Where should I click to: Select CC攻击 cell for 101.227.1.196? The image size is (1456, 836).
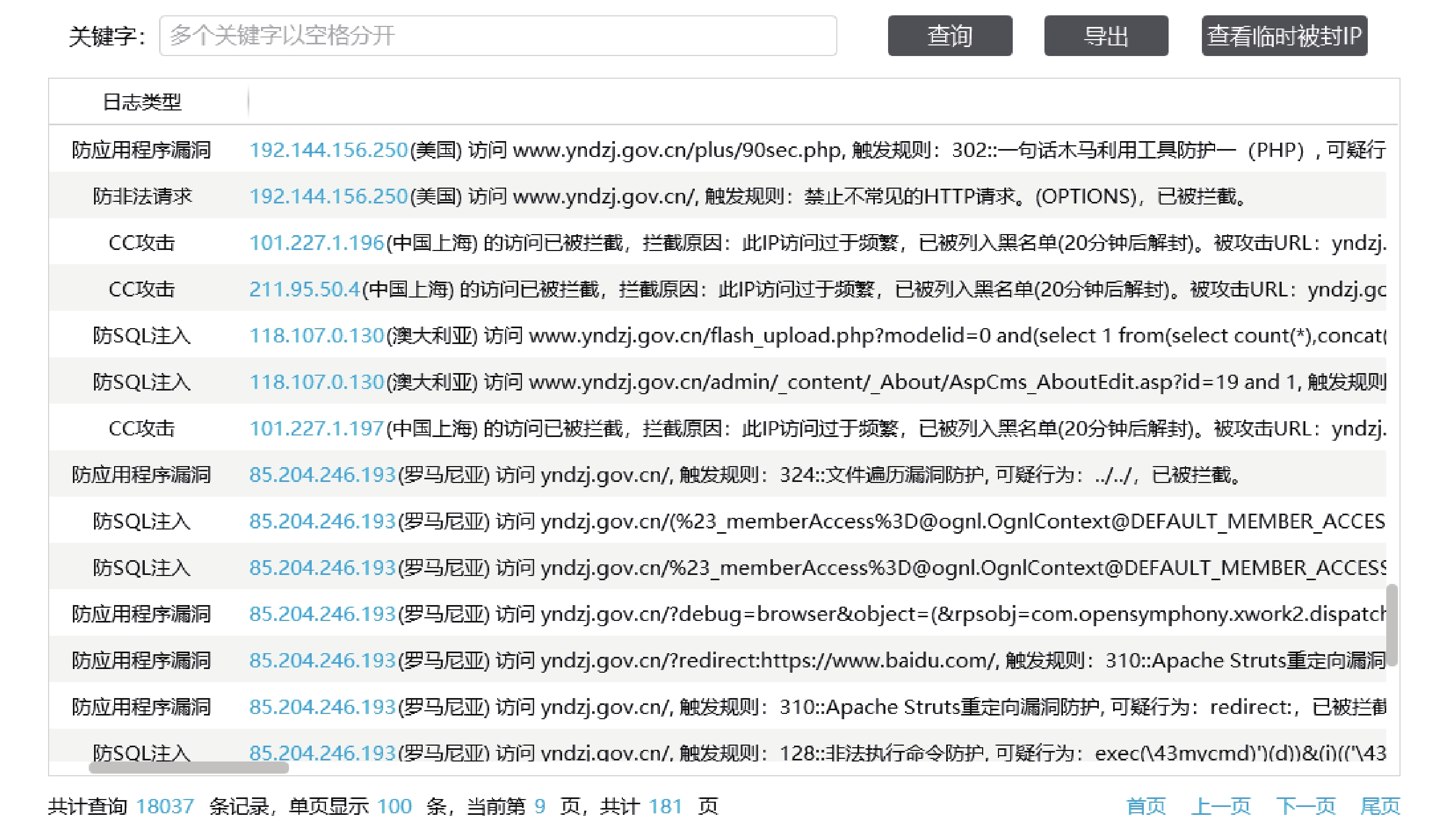(142, 243)
